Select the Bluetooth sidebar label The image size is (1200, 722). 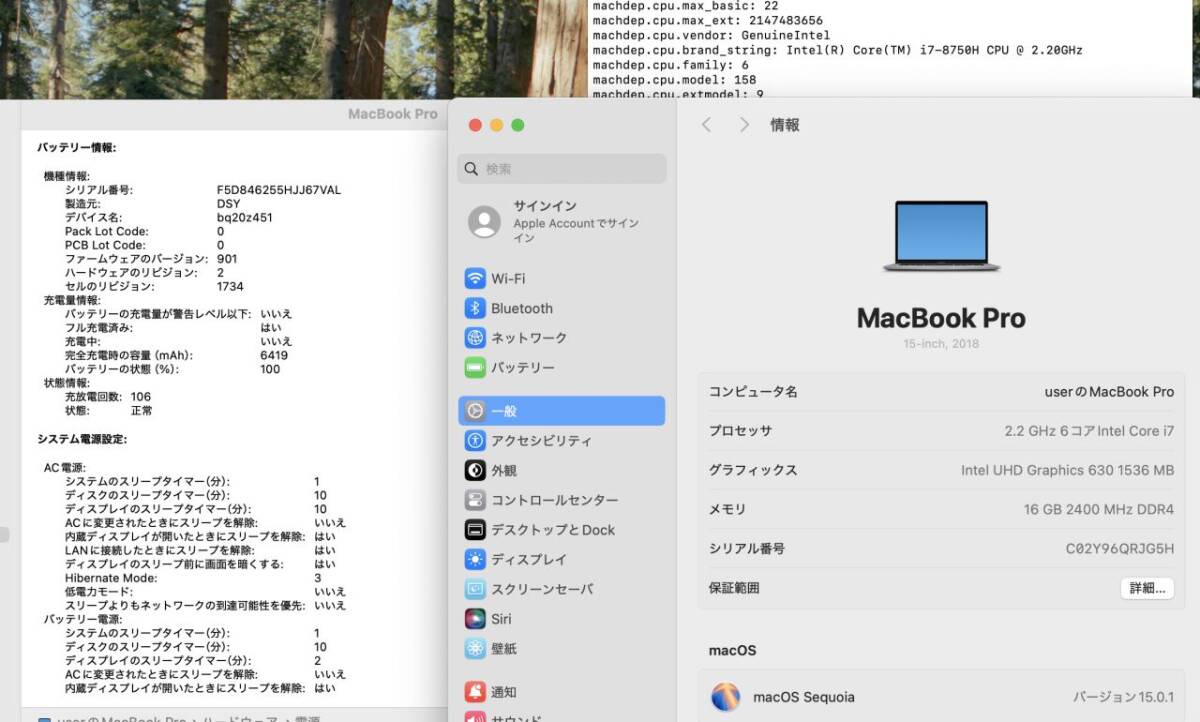[522, 308]
